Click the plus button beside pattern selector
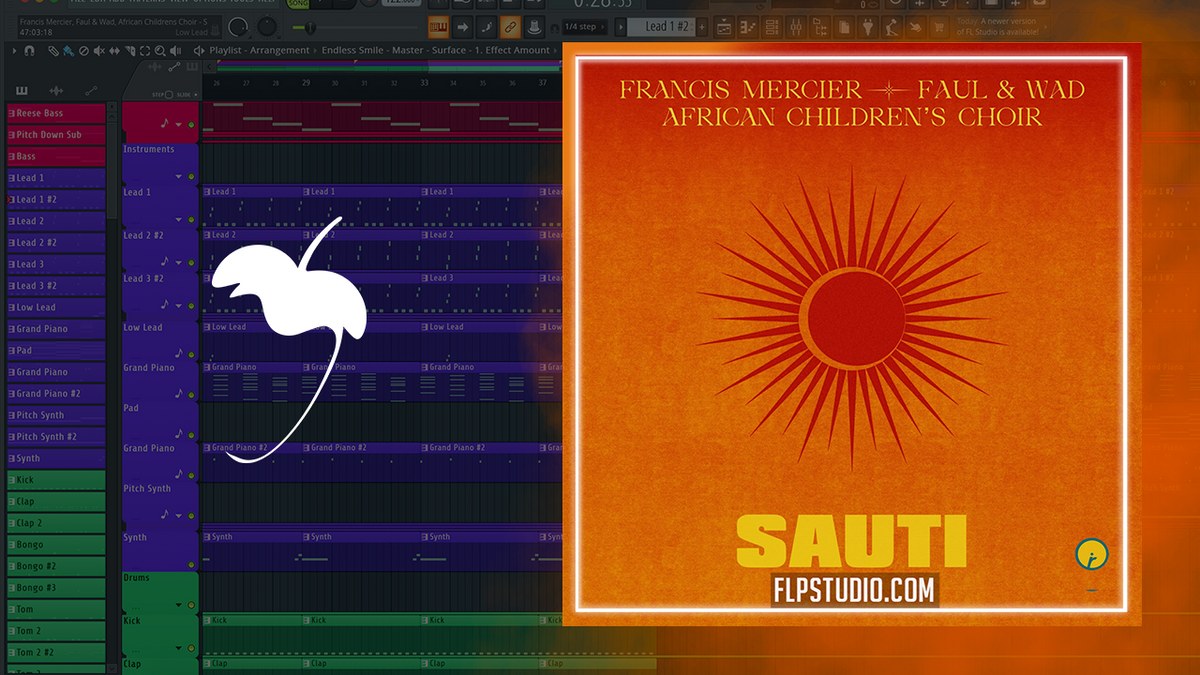This screenshot has height=675, width=1200. pyautogui.click(x=701, y=27)
